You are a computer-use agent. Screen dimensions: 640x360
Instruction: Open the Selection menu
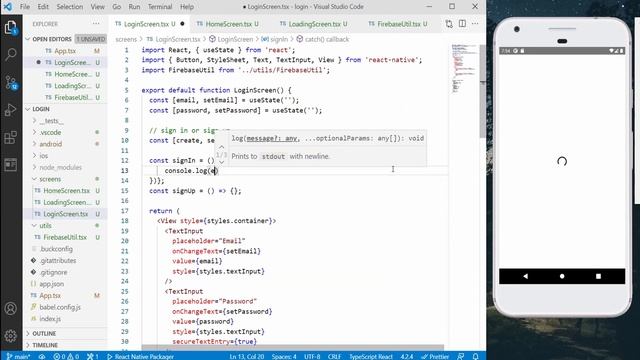pos(69,7)
